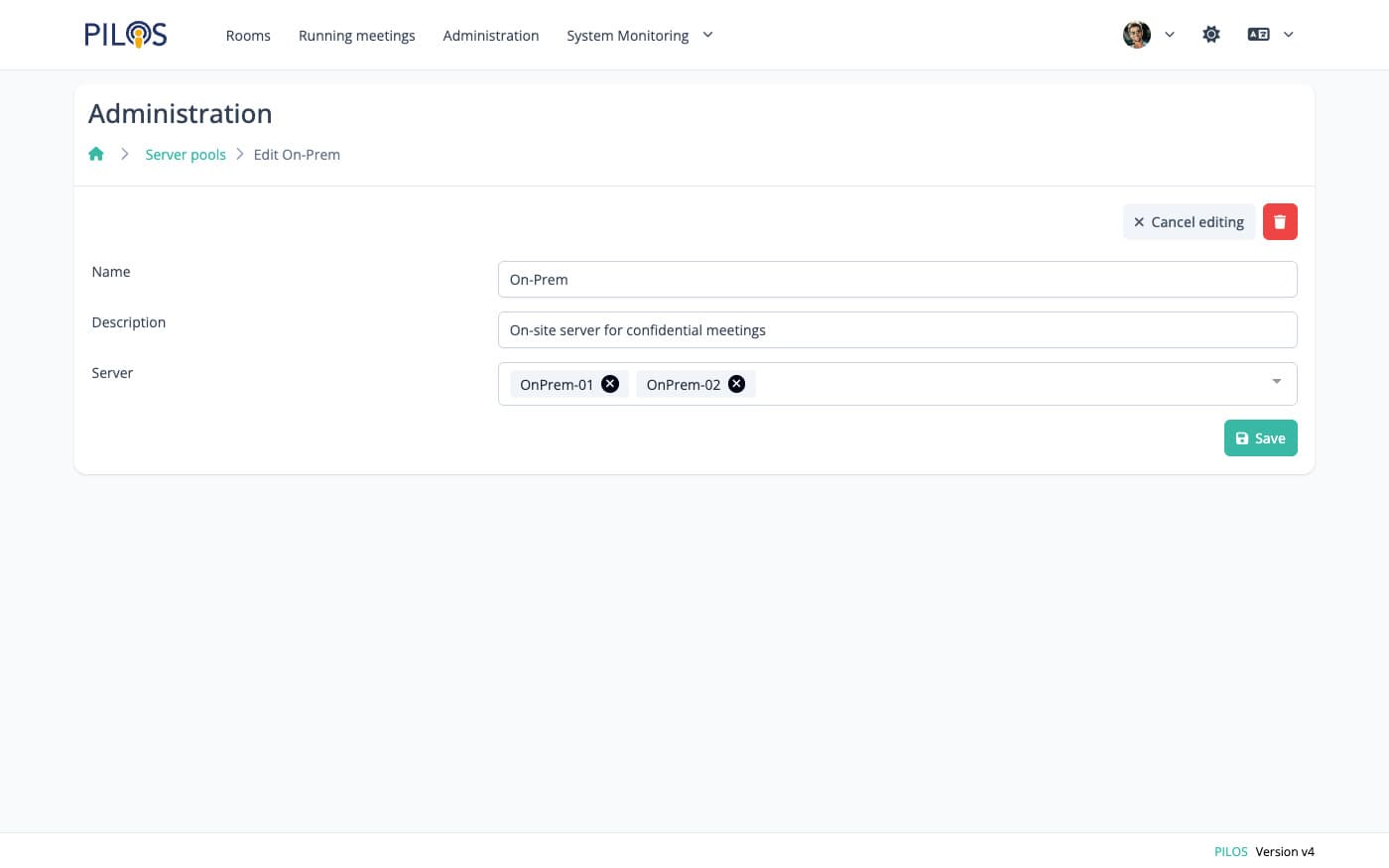1389x868 pixels.
Task: Click the Edit On-Prem breadcrumb item
Action: (x=297, y=155)
